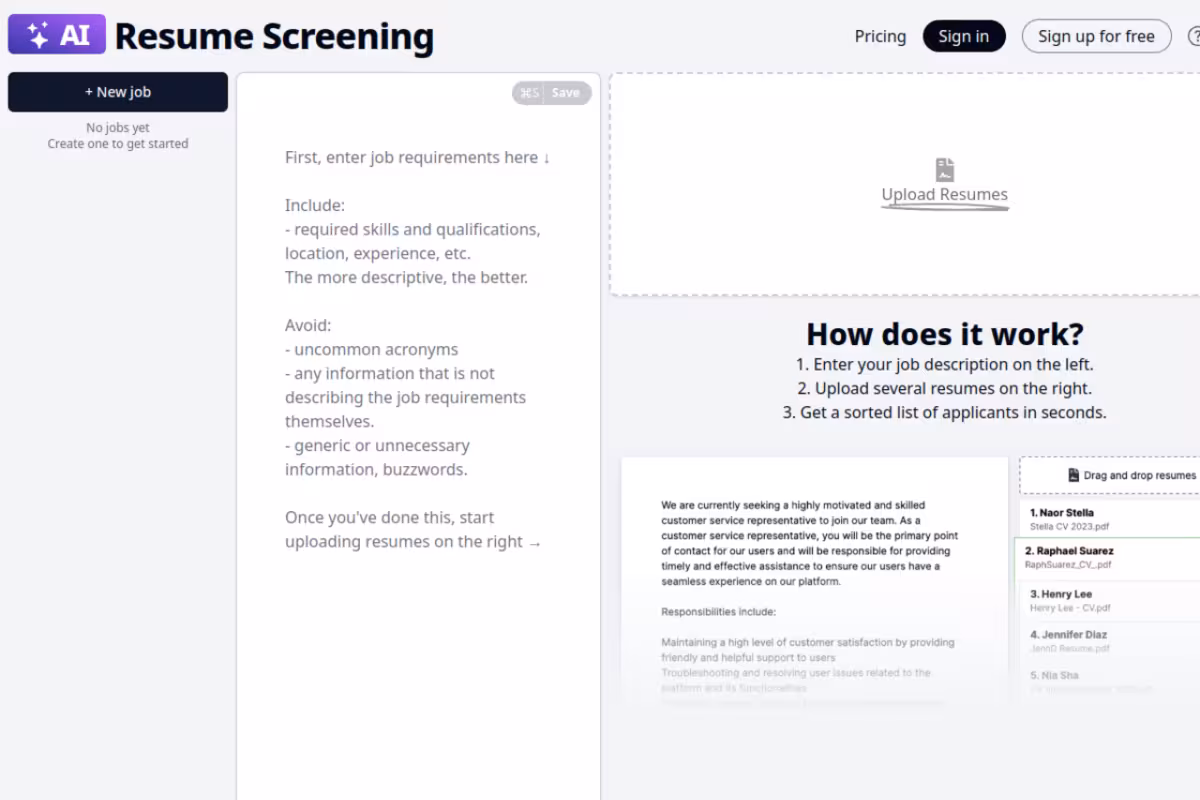Select applicant 3. Henry Lee
The width and height of the screenshot is (1200, 800).
[1110, 600]
